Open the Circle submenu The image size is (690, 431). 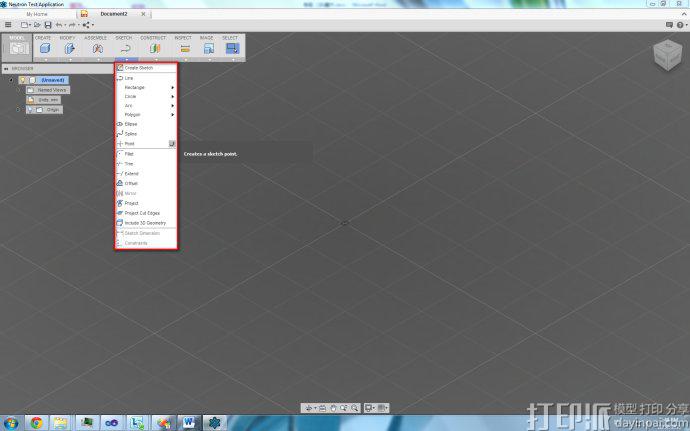coord(146,96)
